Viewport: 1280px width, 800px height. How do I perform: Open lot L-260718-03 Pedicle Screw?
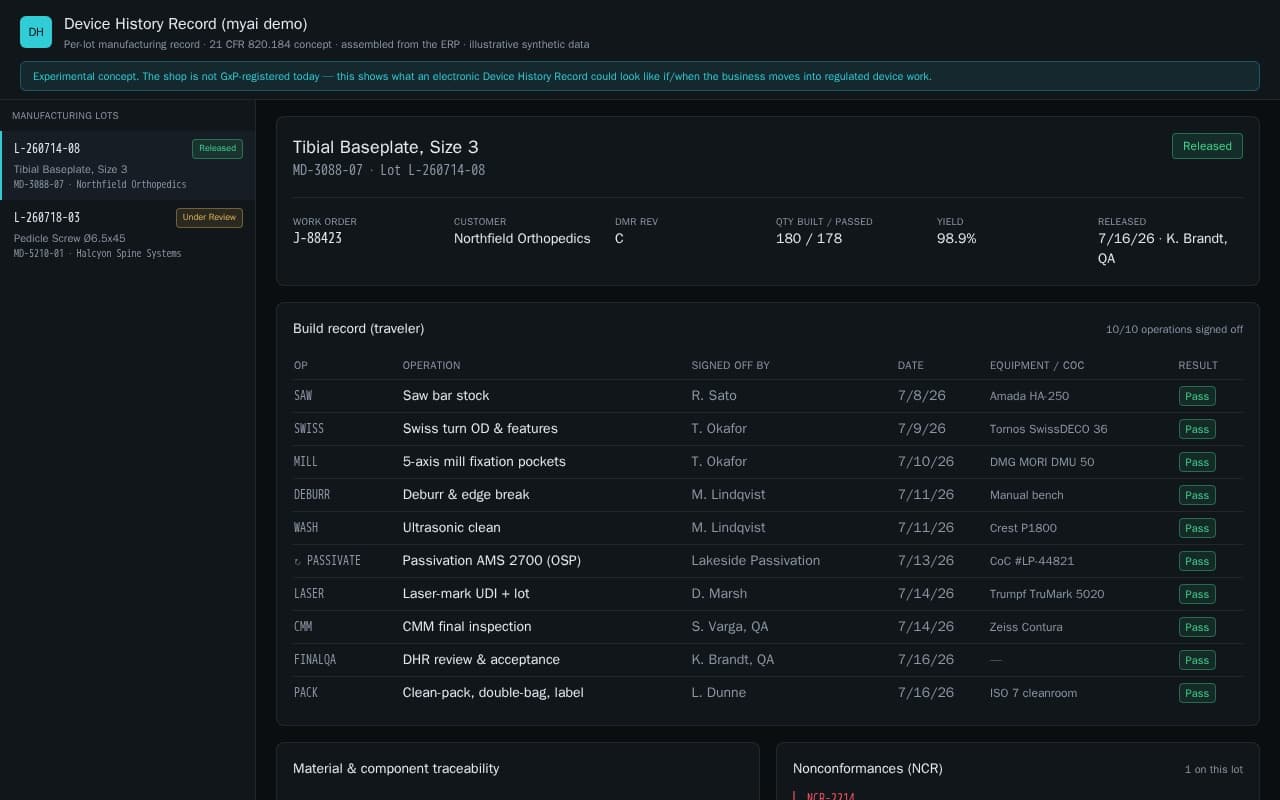tap(127, 234)
